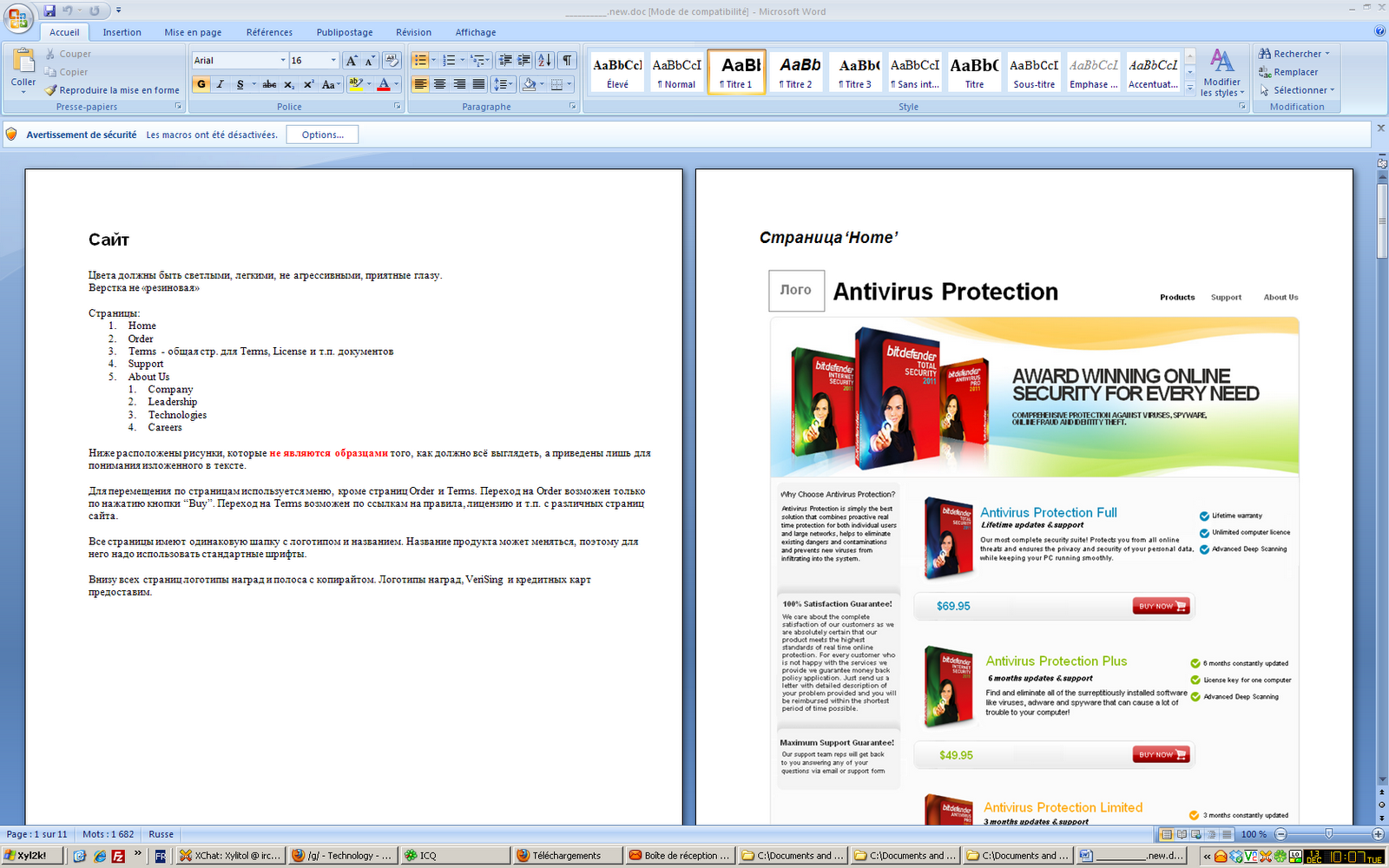Image resolution: width=1389 pixels, height=868 pixels.
Task: Open the Affichage tab
Action: [476, 32]
